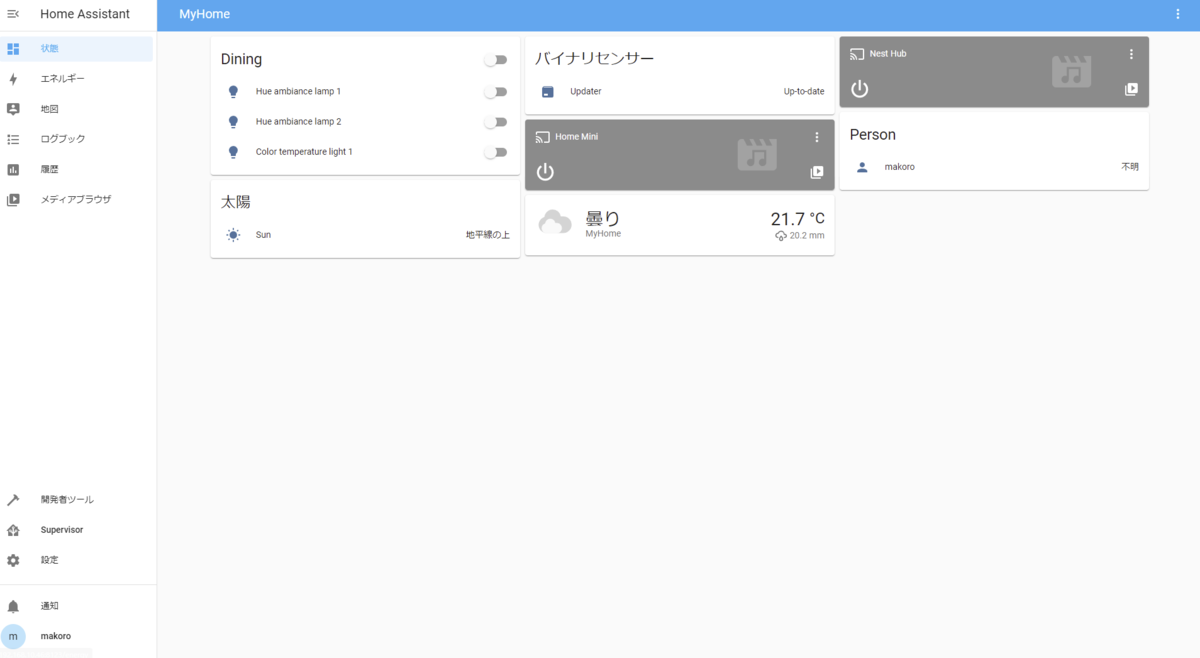
Task: Click the user avatar badge 'm'
Action: click(x=13, y=636)
